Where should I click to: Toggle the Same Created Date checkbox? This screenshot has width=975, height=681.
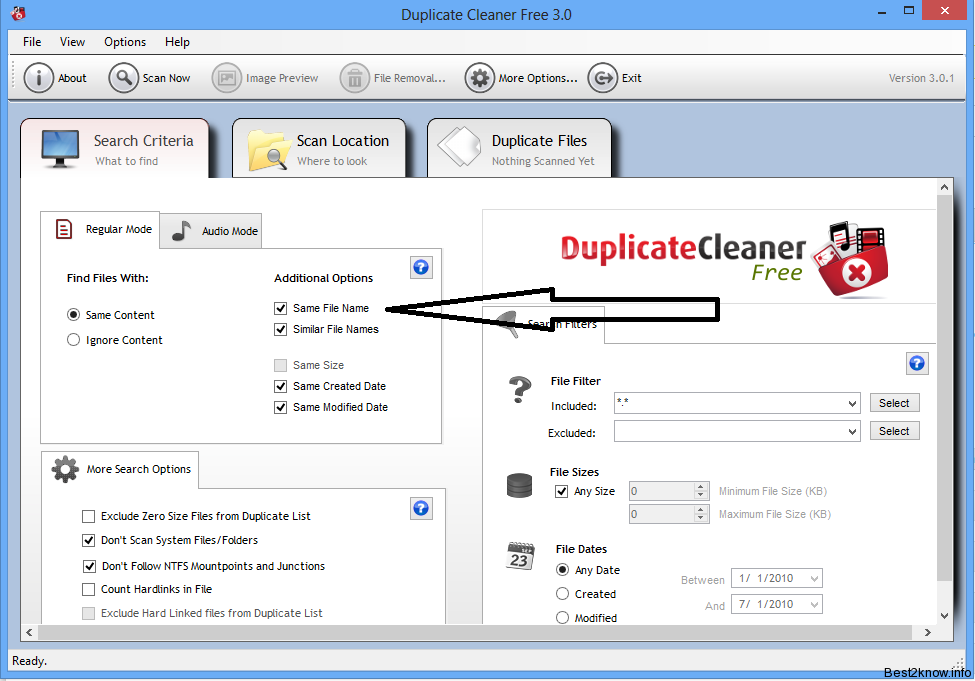pos(280,386)
